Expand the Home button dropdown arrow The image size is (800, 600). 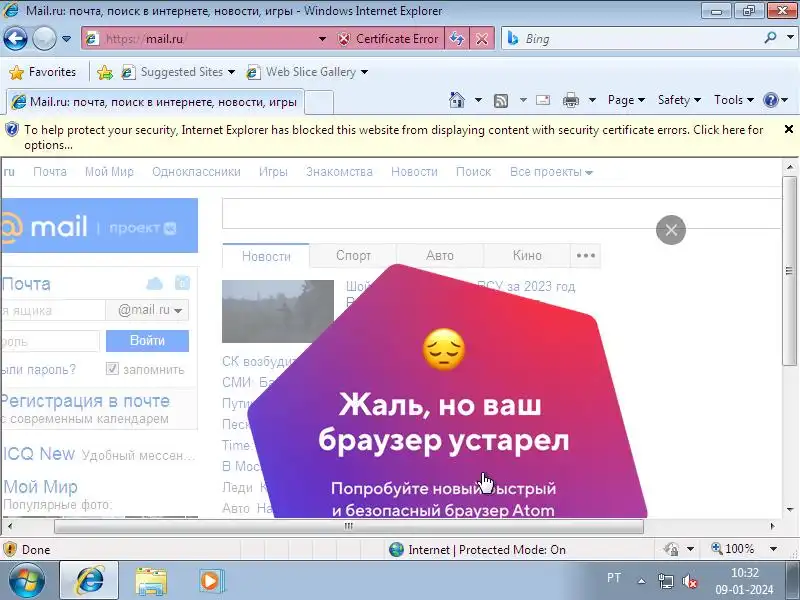tap(478, 100)
